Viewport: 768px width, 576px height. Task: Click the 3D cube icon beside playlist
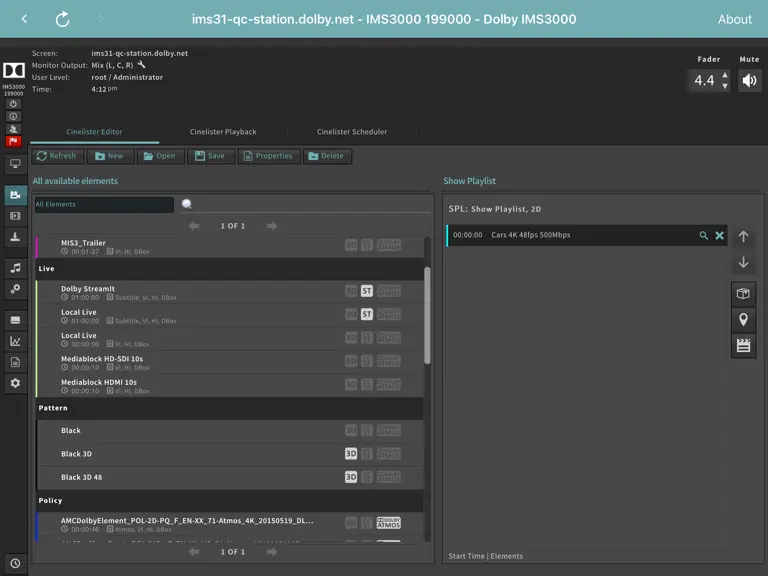pyautogui.click(x=743, y=293)
